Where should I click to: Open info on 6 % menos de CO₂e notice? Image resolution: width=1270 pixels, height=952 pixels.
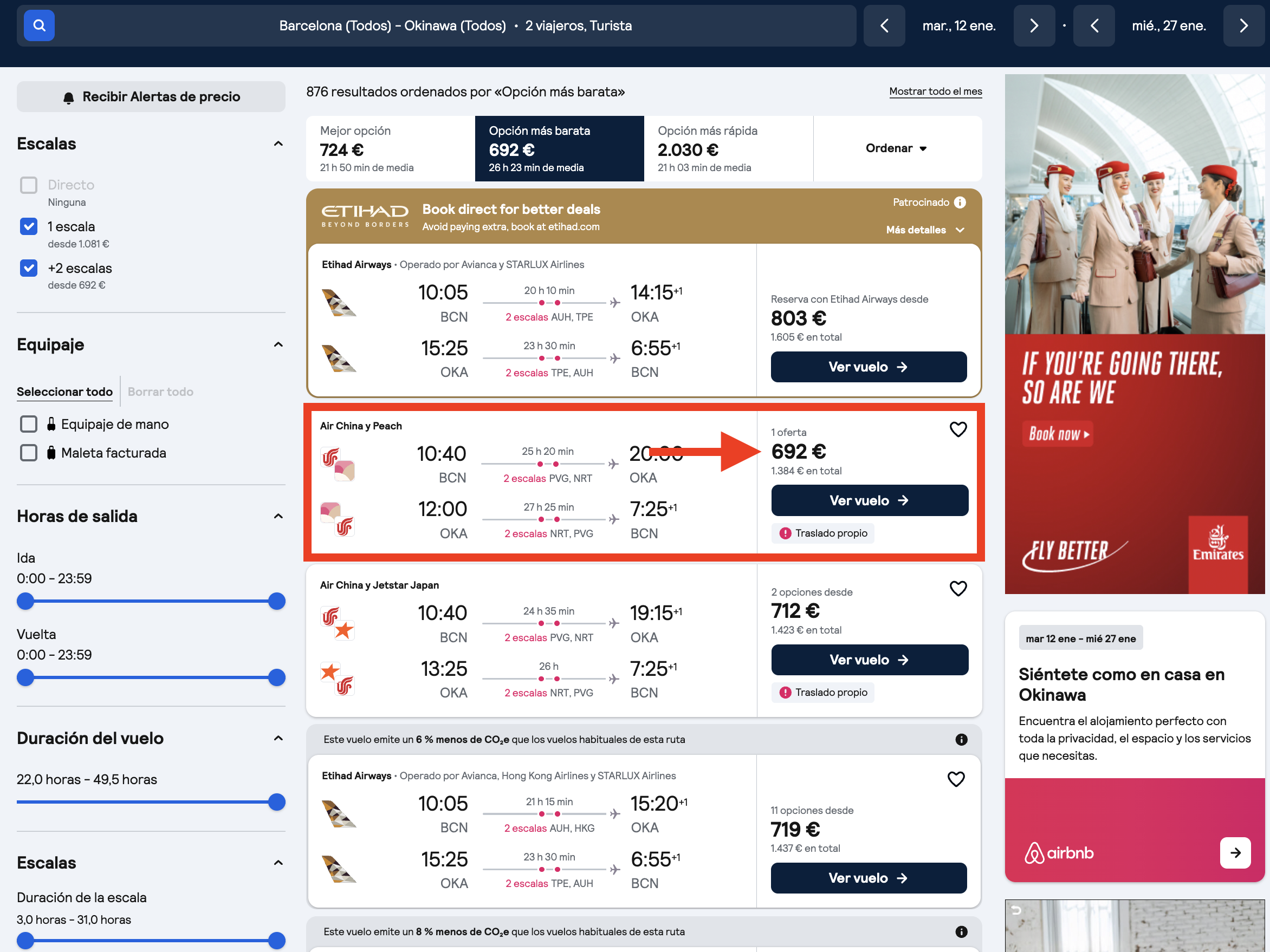[x=961, y=740]
